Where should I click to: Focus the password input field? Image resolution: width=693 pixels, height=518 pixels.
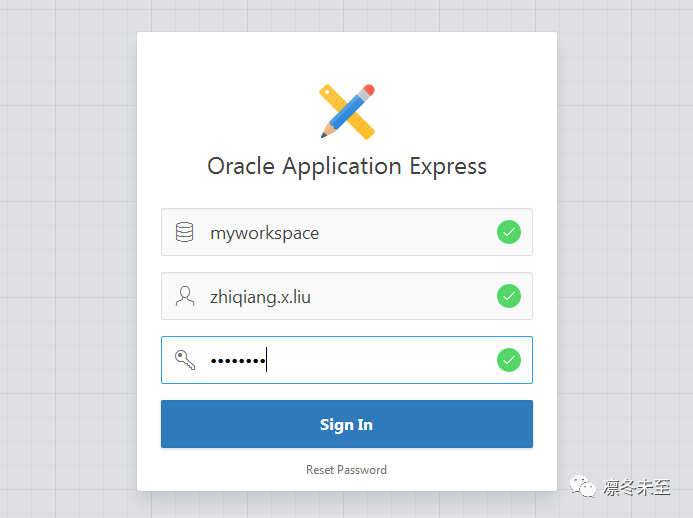(380, 360)
